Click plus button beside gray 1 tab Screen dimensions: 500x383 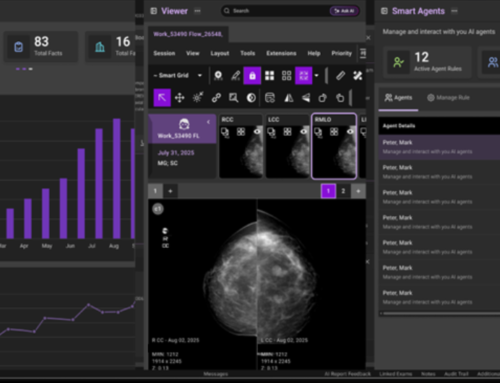coord(170,191)
